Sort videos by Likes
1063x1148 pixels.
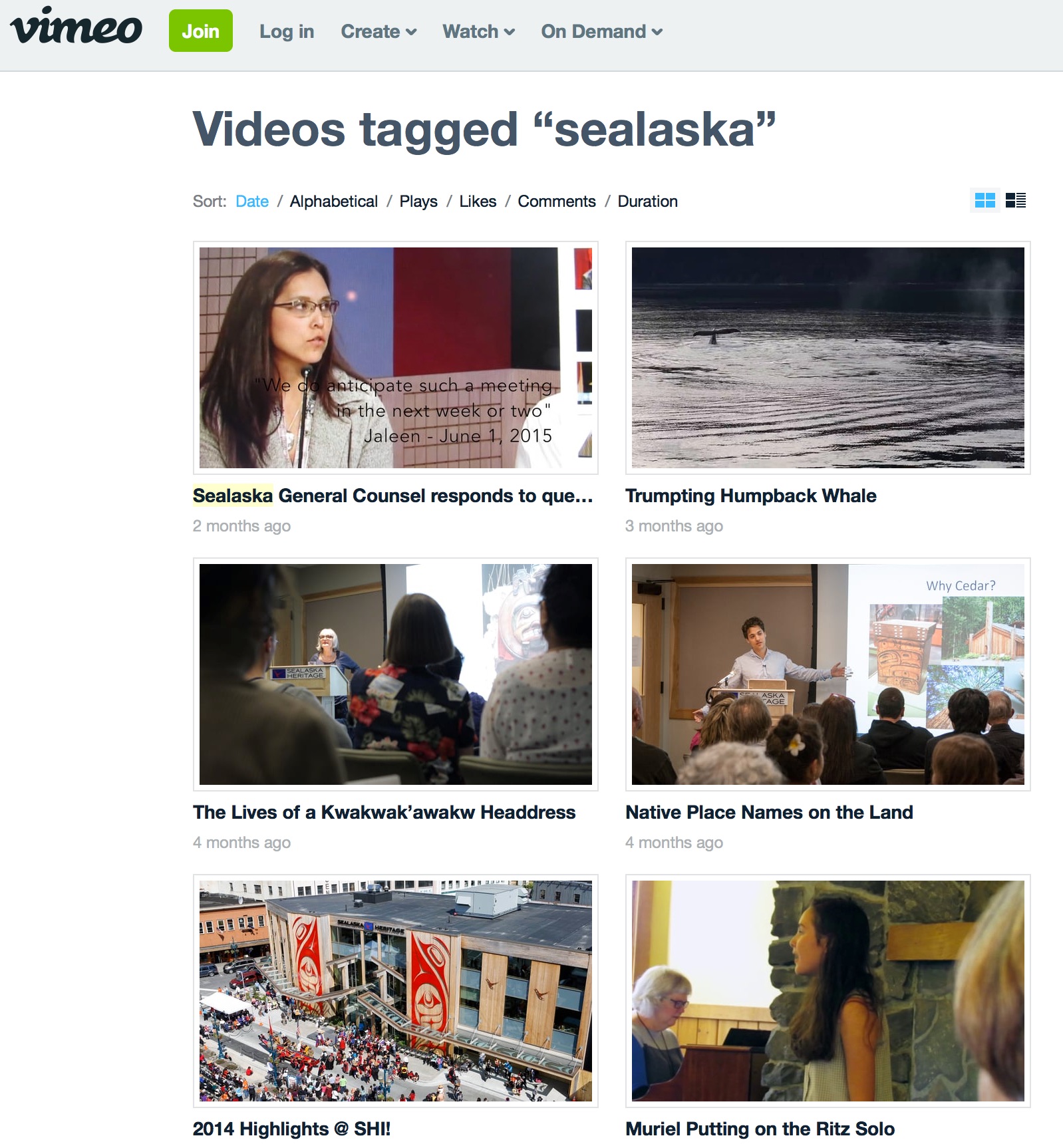click(x=478, y=202)
